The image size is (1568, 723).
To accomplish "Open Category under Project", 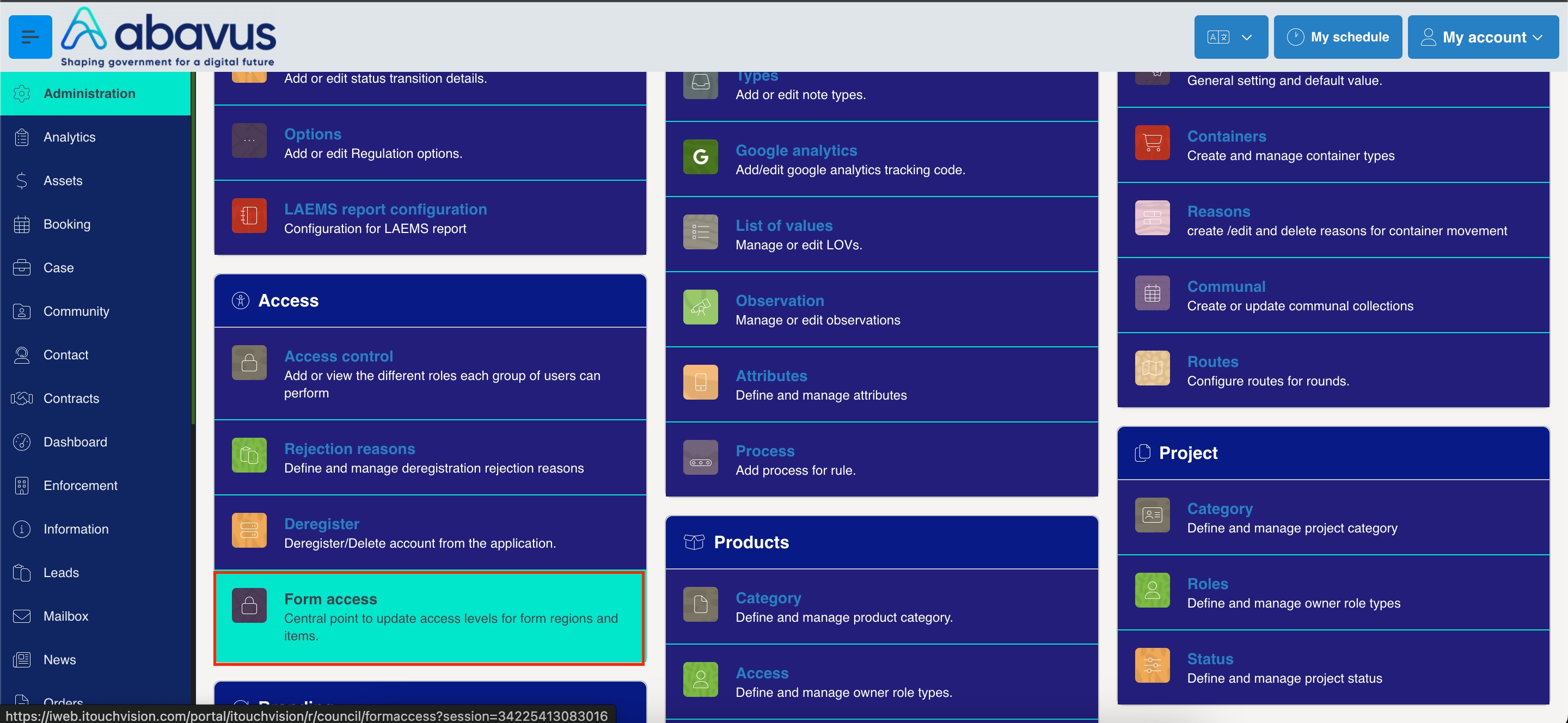I will coord(1220,509).
